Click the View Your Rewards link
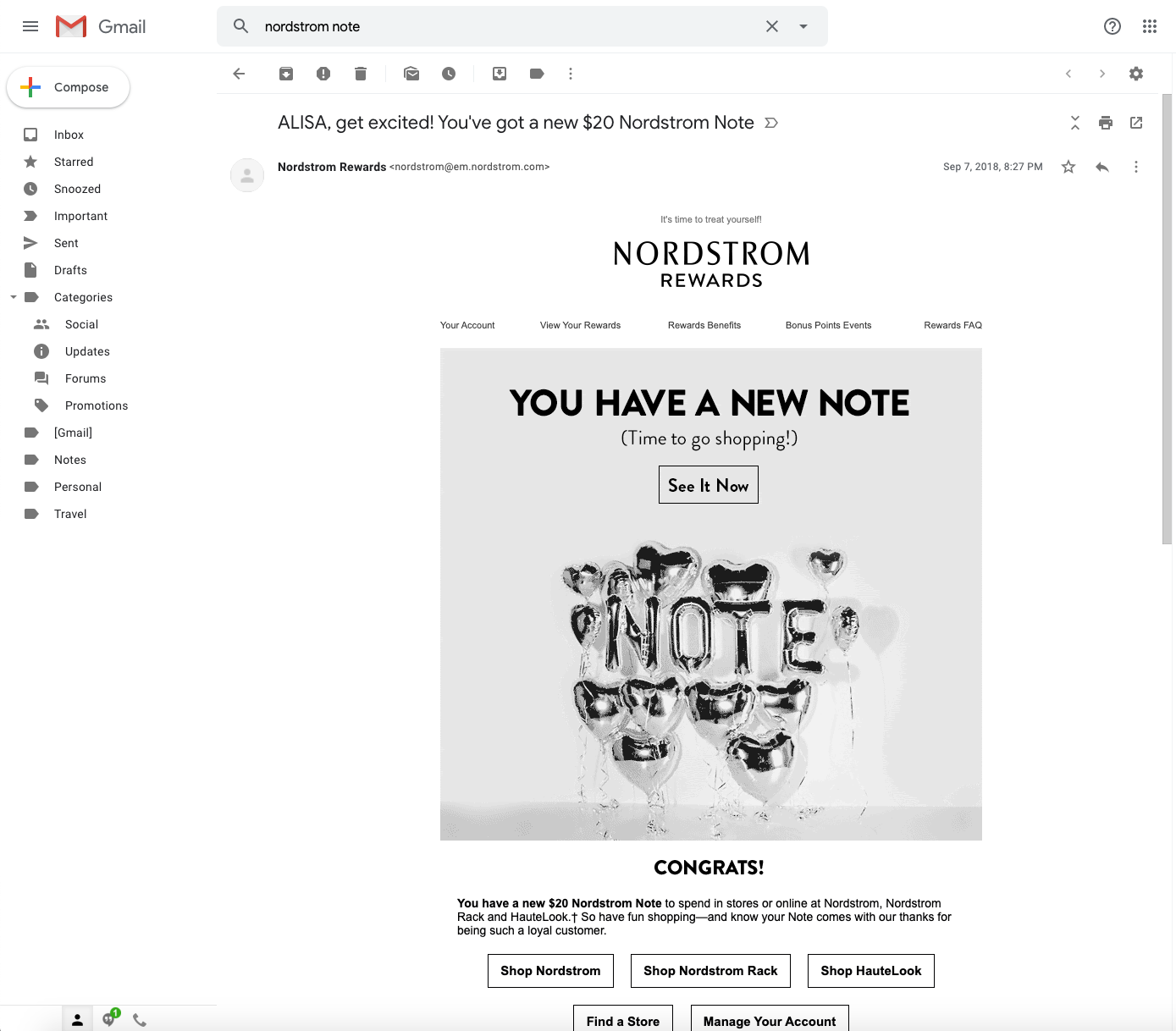1176x1031 pixels. click(580, 325)
